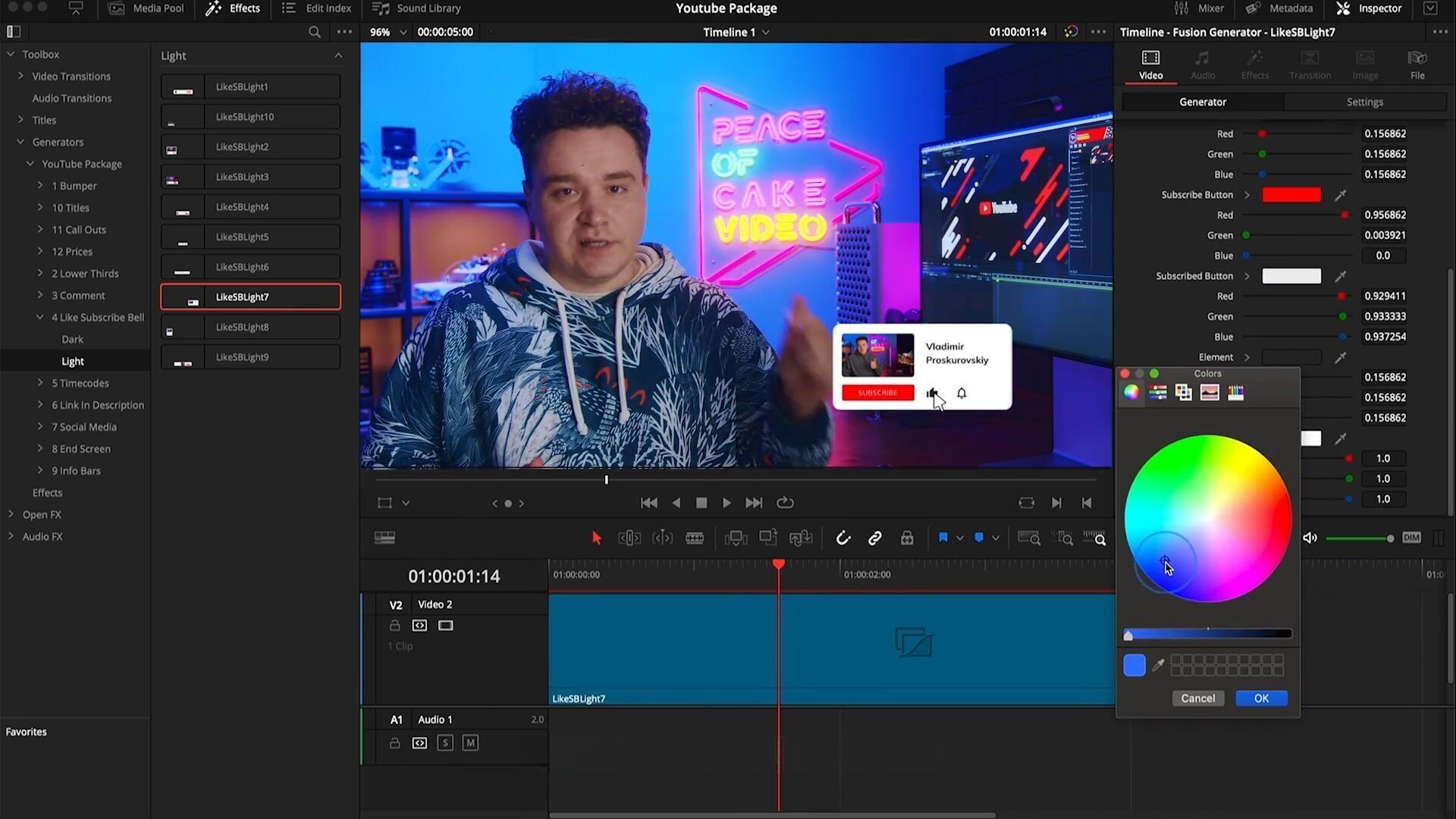Toggle lock on Video 2 track
1456x819 pixels.
[x=394, y=626]
